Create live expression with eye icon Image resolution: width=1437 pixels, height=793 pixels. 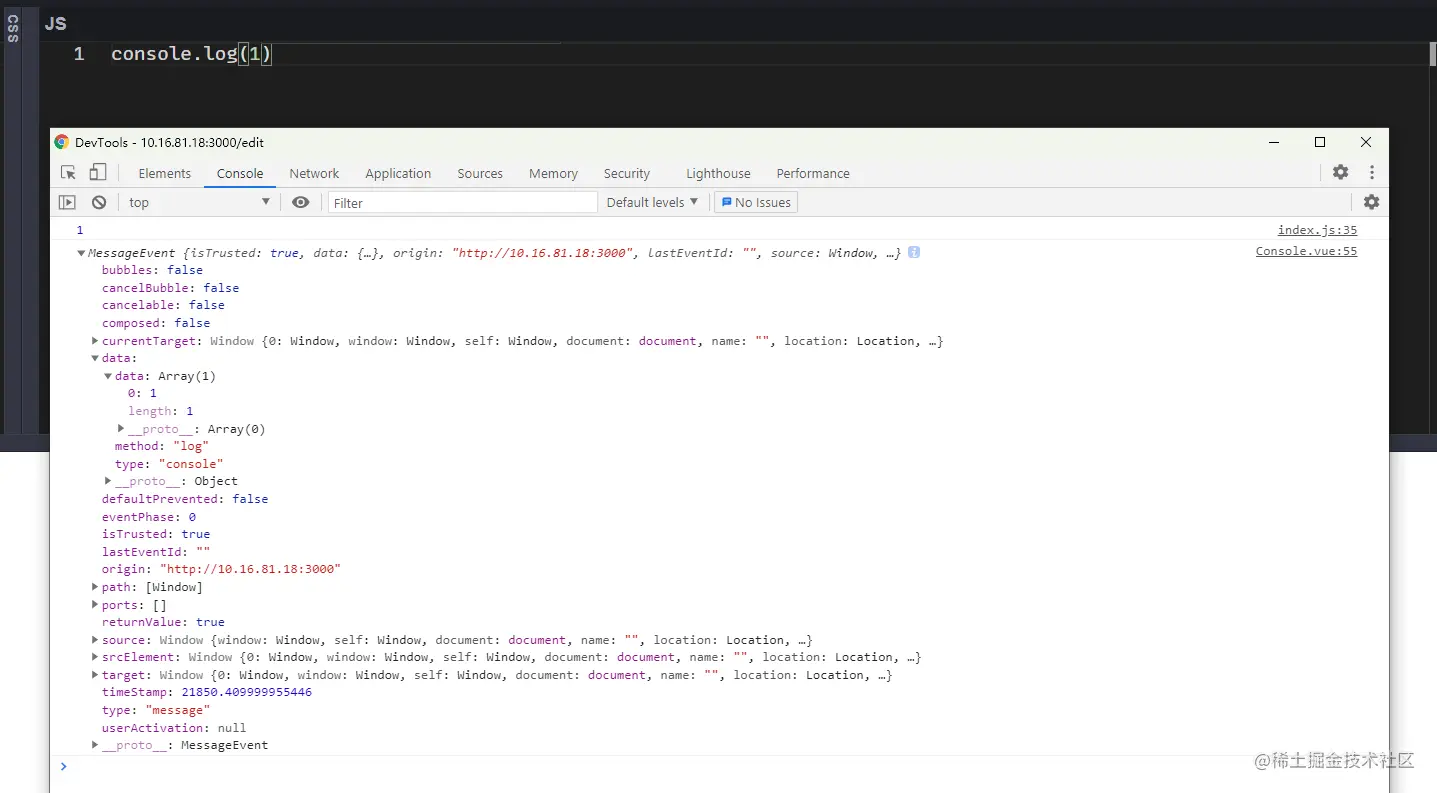coord(300,202)
